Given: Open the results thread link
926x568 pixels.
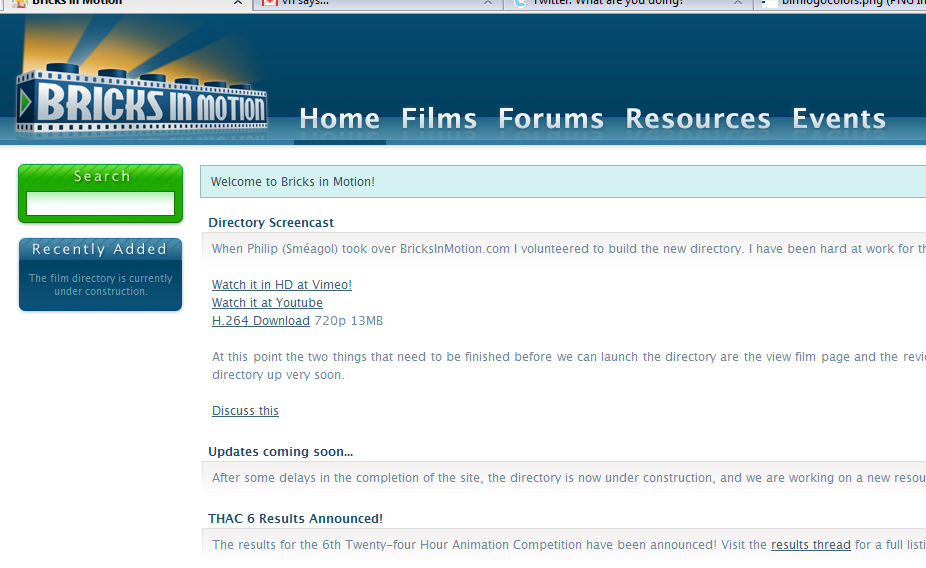Looking at the screenshot, I should tap(811, 544).
